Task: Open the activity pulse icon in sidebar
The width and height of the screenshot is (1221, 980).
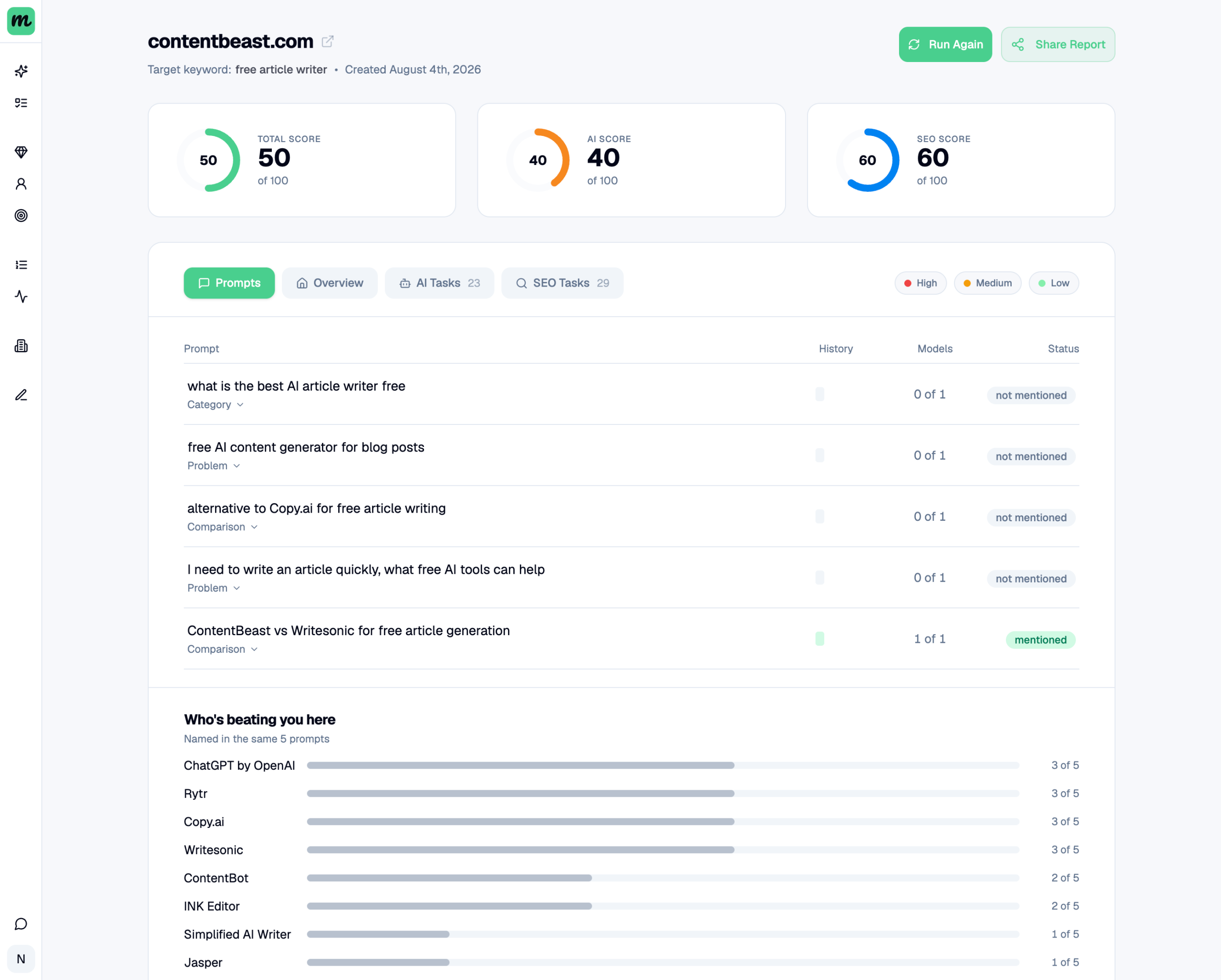Action: 21,297
